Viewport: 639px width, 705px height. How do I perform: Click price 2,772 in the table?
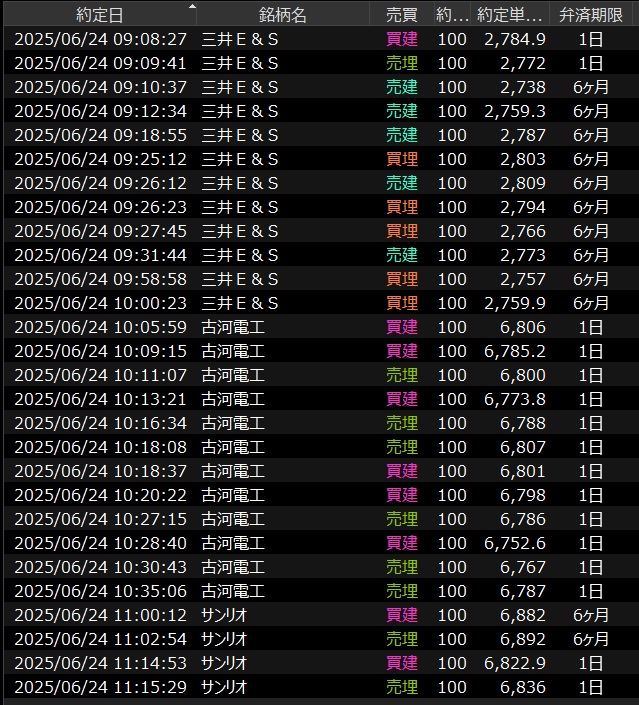point(523,63)
